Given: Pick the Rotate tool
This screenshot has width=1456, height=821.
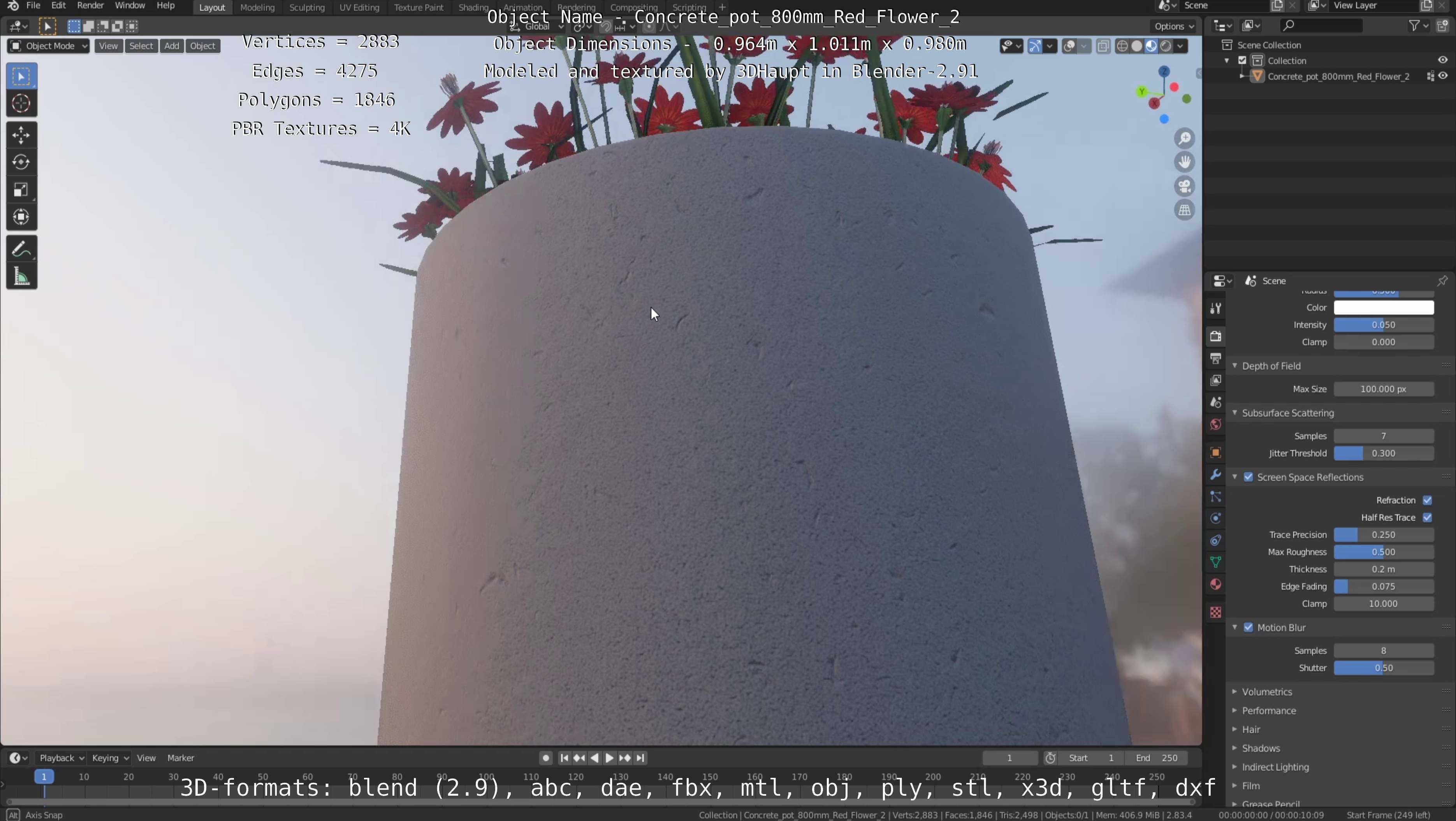Looking at the screenshot, I should [21, 162].
